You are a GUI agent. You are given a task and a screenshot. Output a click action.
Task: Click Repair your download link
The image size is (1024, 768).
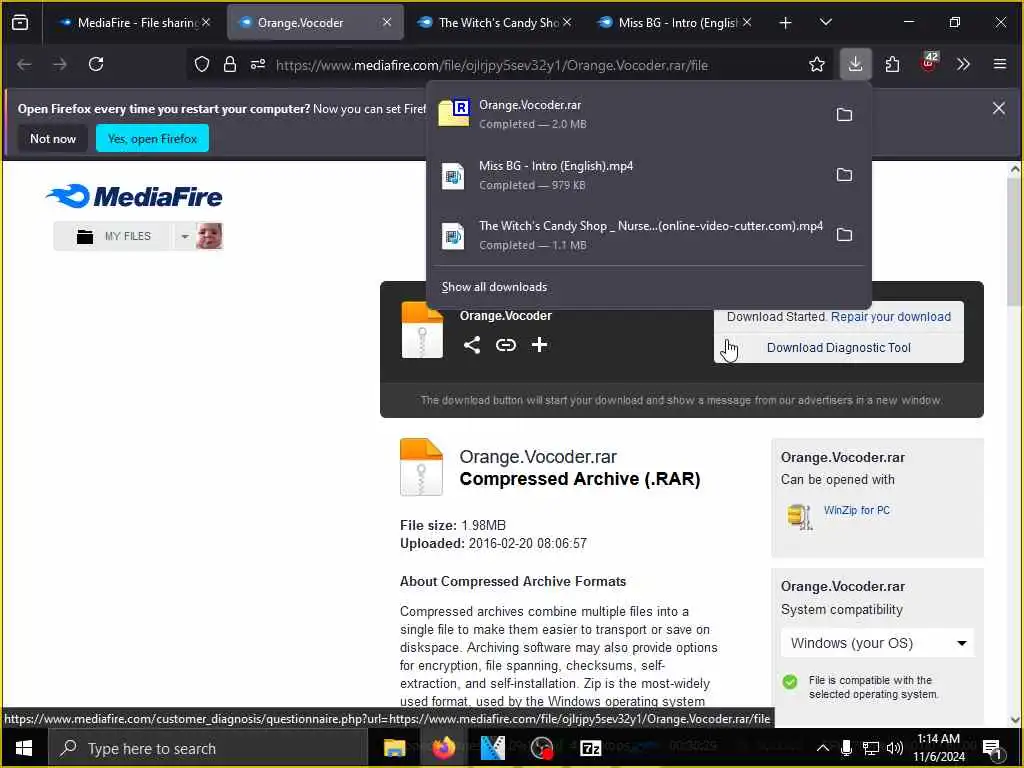(x=891, y=317)
